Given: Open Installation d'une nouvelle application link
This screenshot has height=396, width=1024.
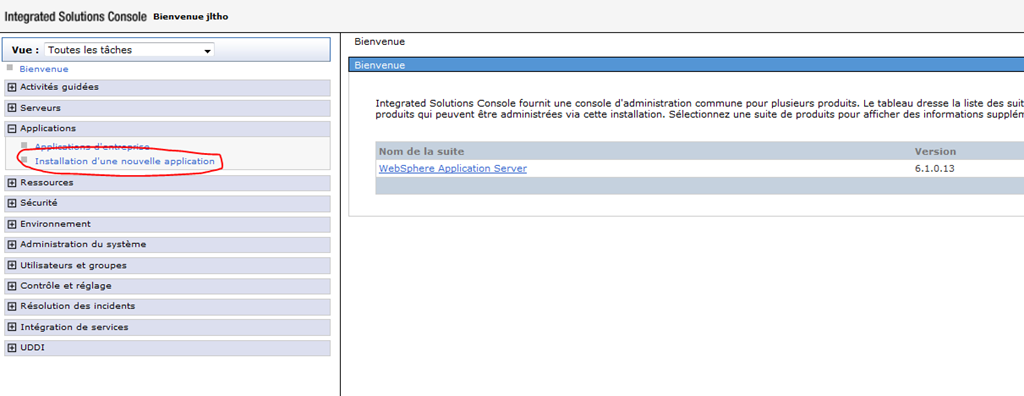Looking at the screenshot, I should (125, 161).
